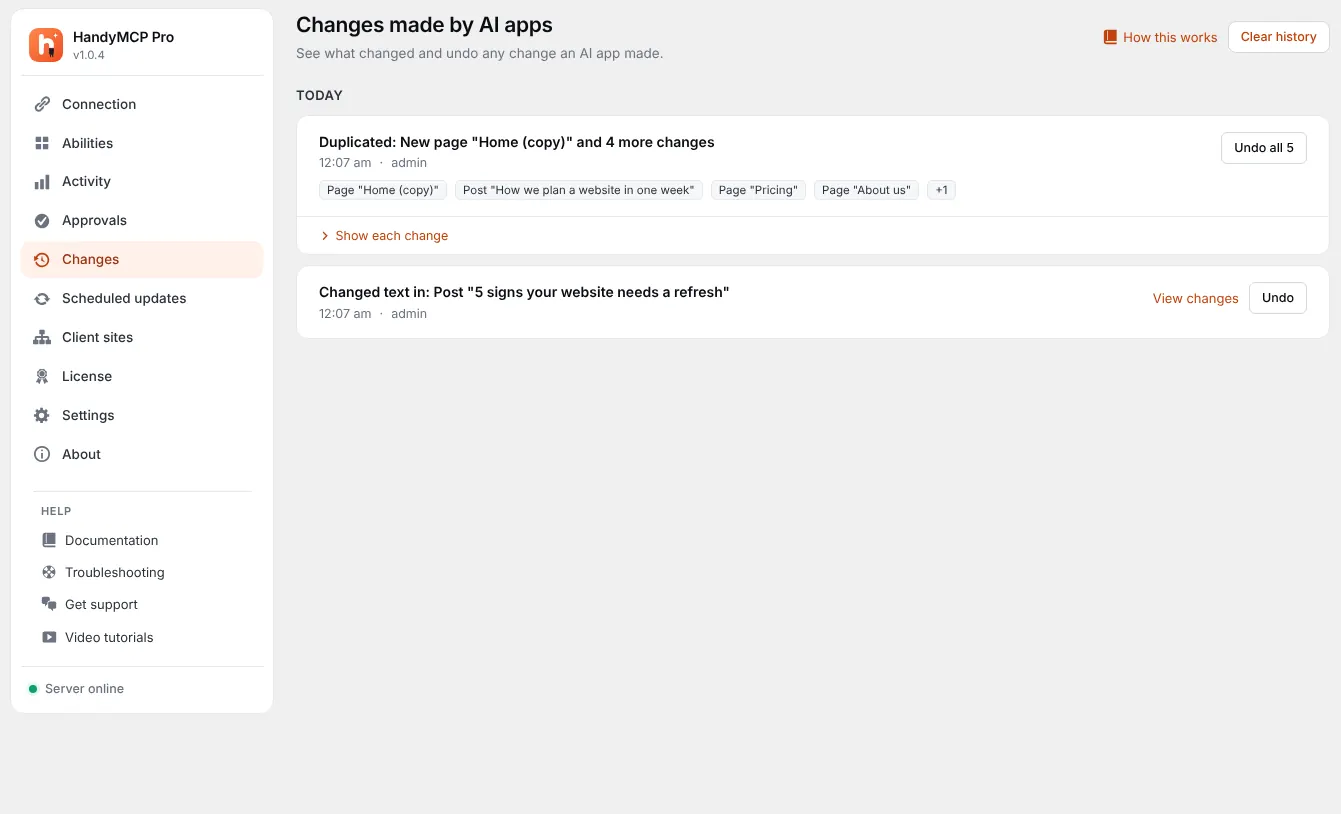1341x814 pixels.
Task: Click the Clear history button
Action: (x=1278, y=37)
